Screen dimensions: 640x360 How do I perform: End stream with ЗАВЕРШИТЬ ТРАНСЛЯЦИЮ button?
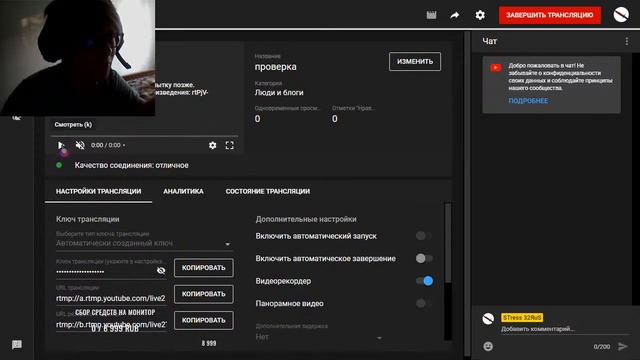coord(550,15)
